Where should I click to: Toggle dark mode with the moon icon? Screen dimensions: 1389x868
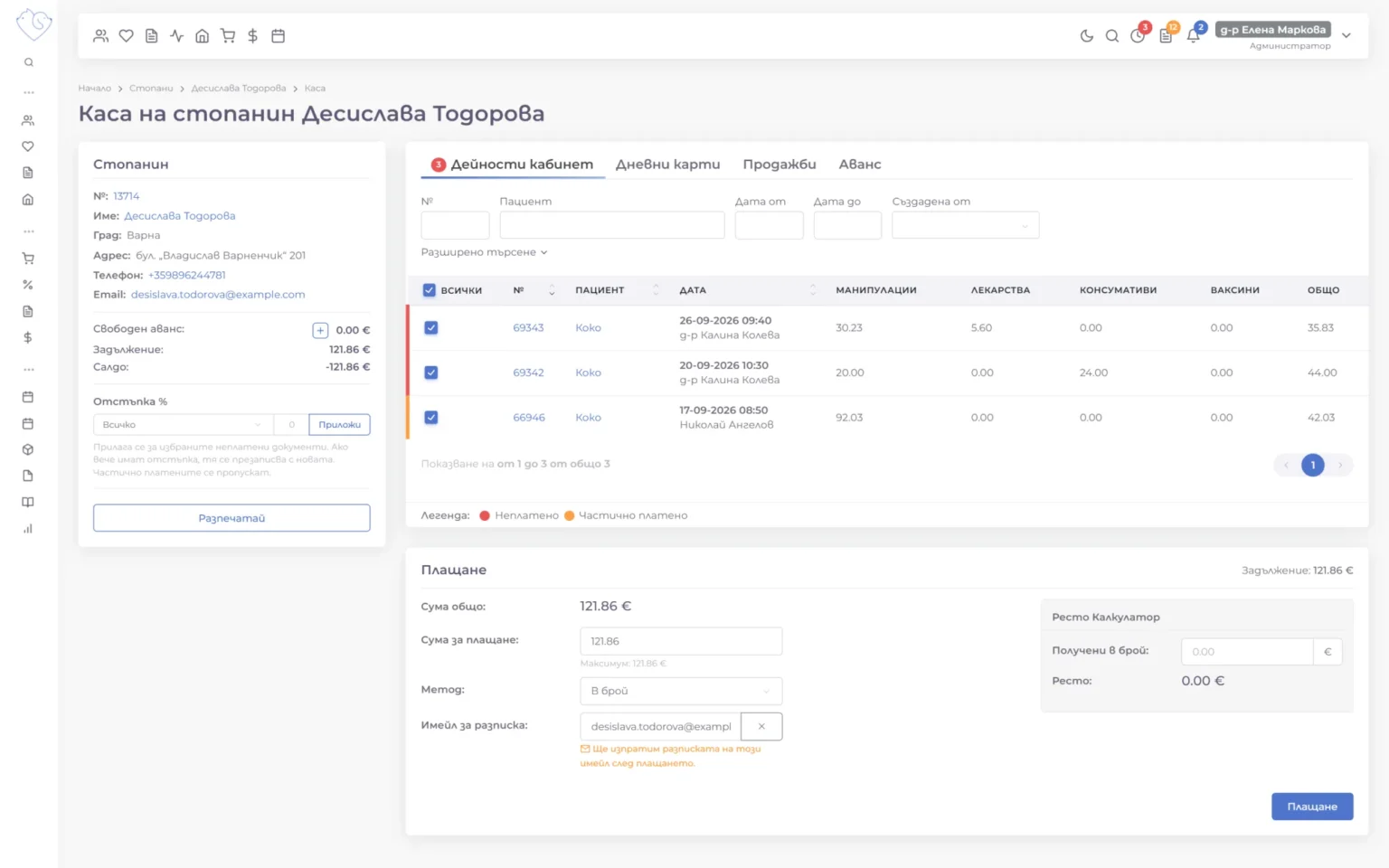pos(1087,36)
